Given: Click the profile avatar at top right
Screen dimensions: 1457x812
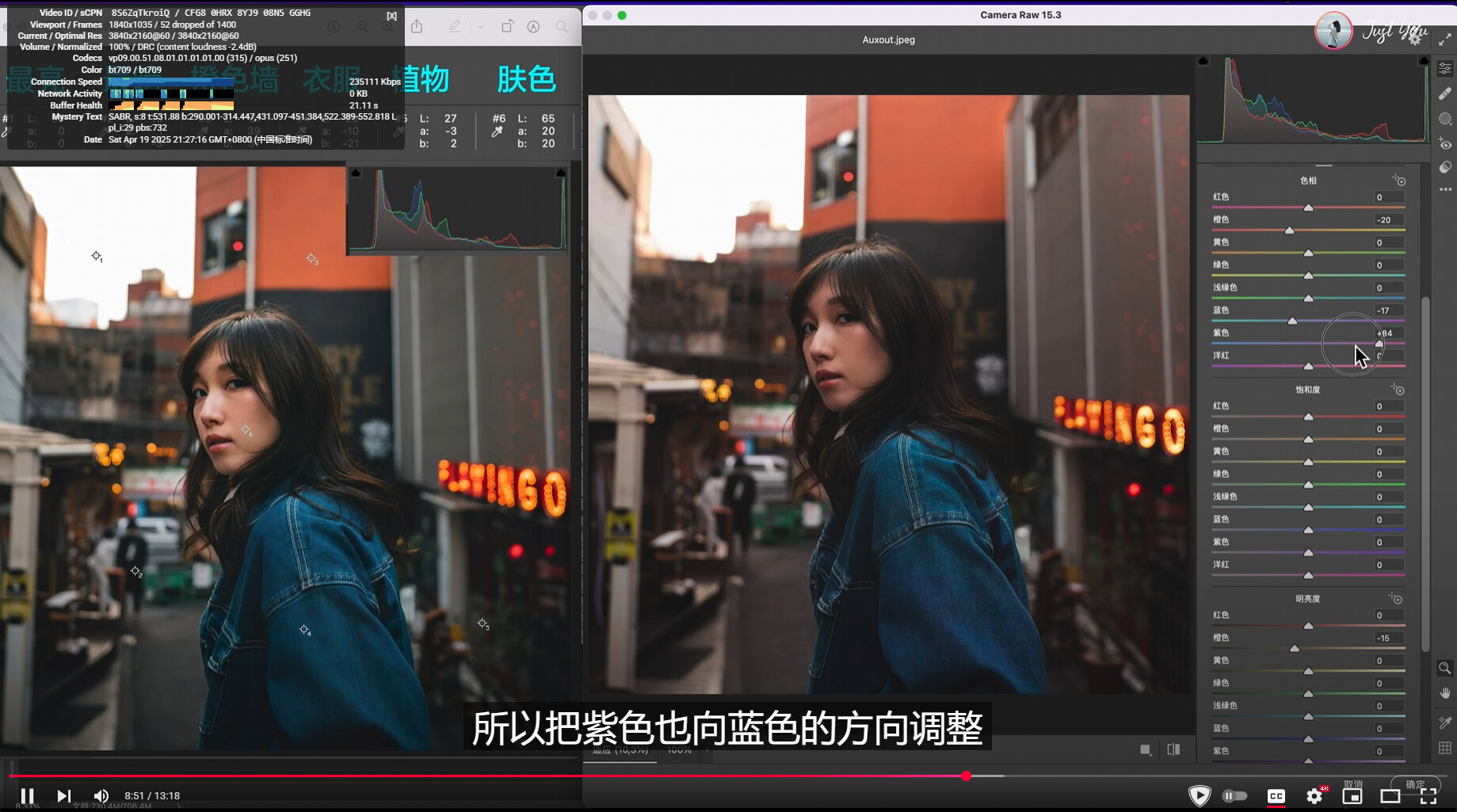Looking at the screenshot, I should coord(1333,32).
